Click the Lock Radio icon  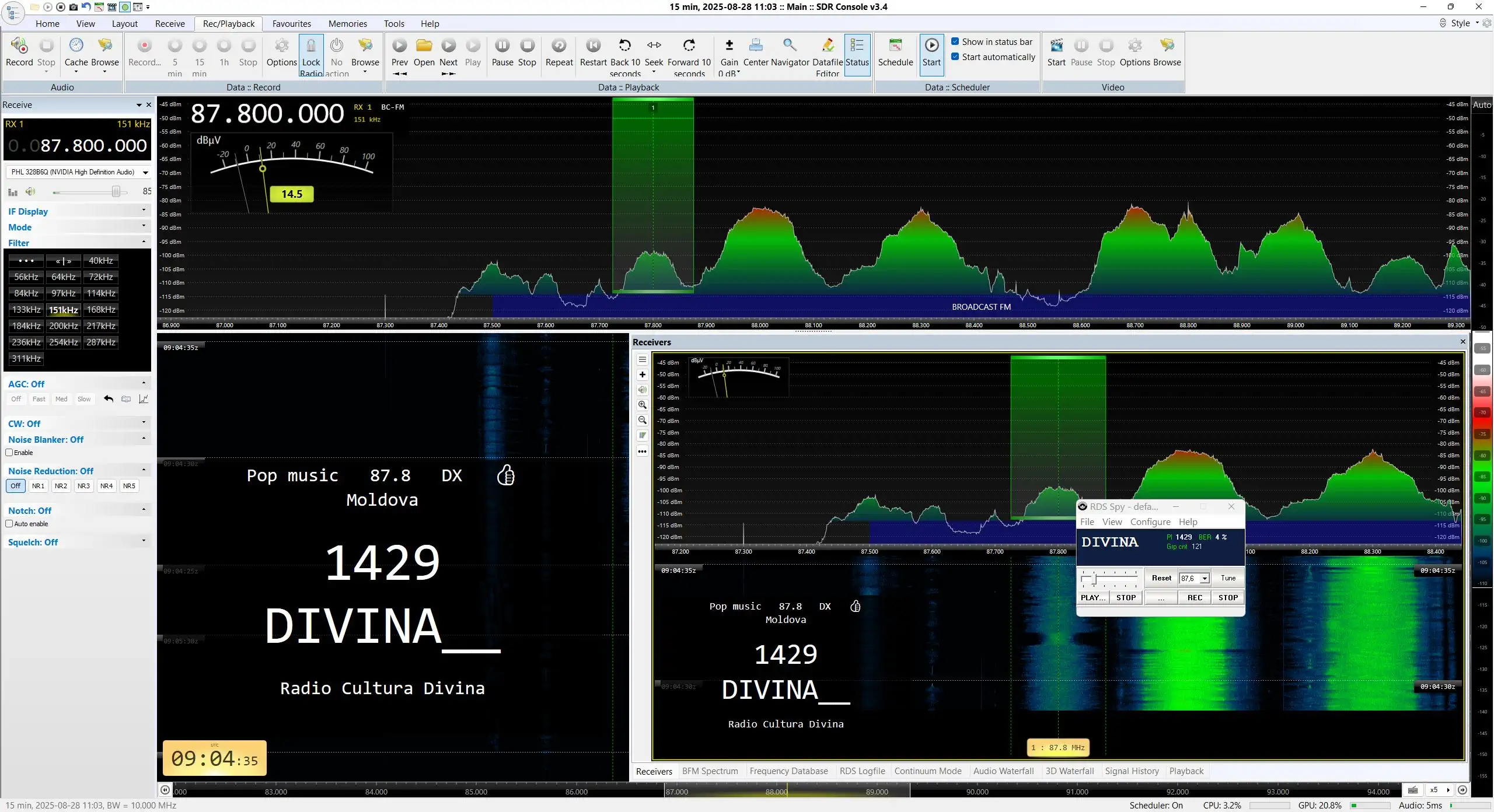point(311,45)
